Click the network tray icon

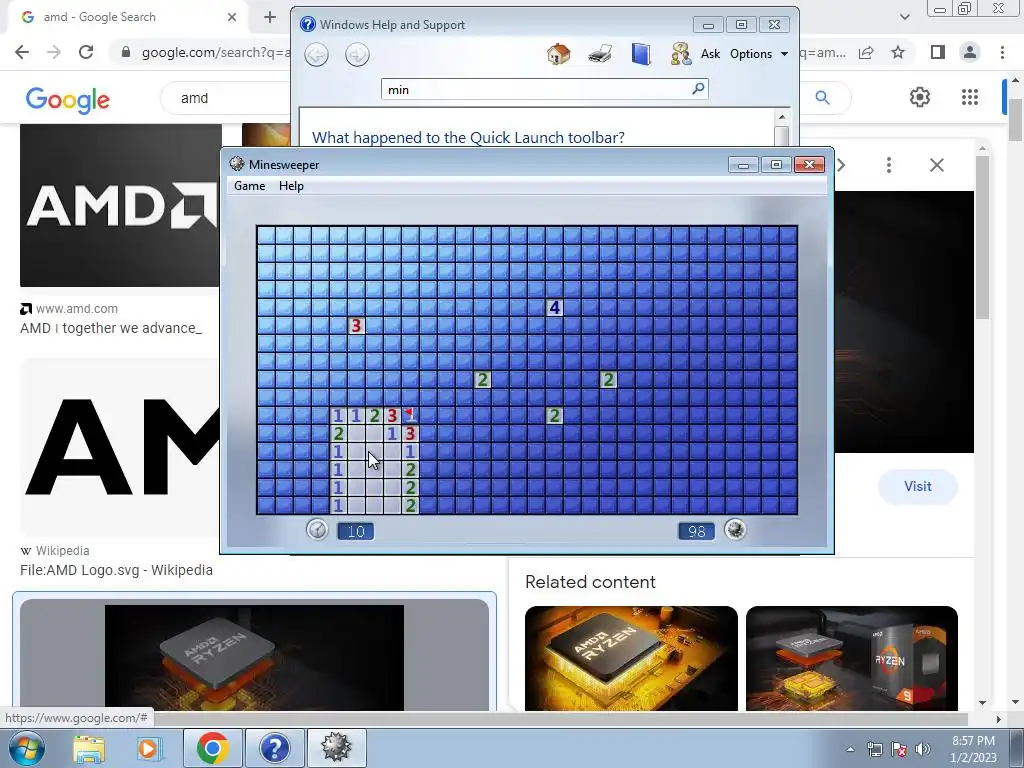tap(874, 749)
